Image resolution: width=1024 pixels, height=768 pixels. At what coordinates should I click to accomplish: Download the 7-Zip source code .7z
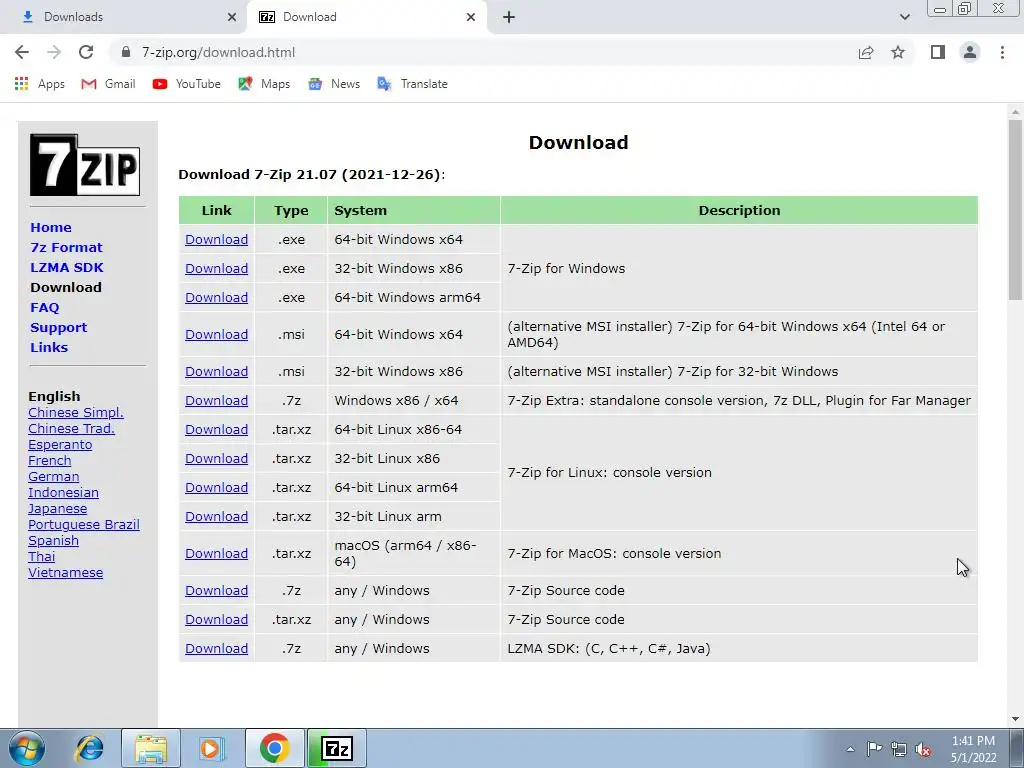(x=216, y=590)
